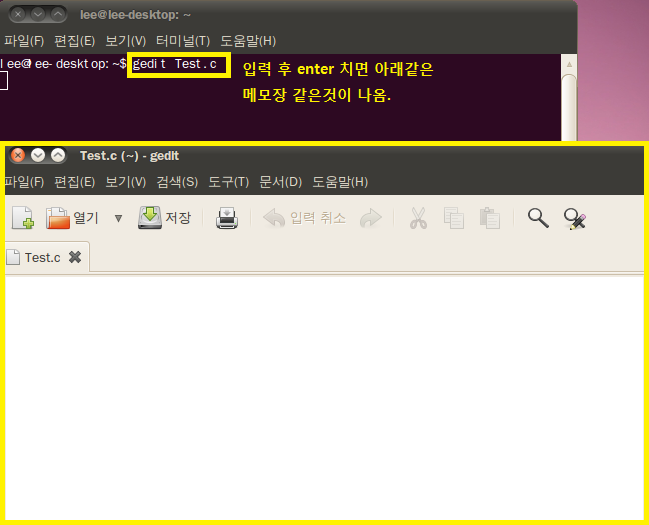Open terminal 터미널(T) menu
The image size is (649, 525).
(183, 41)
